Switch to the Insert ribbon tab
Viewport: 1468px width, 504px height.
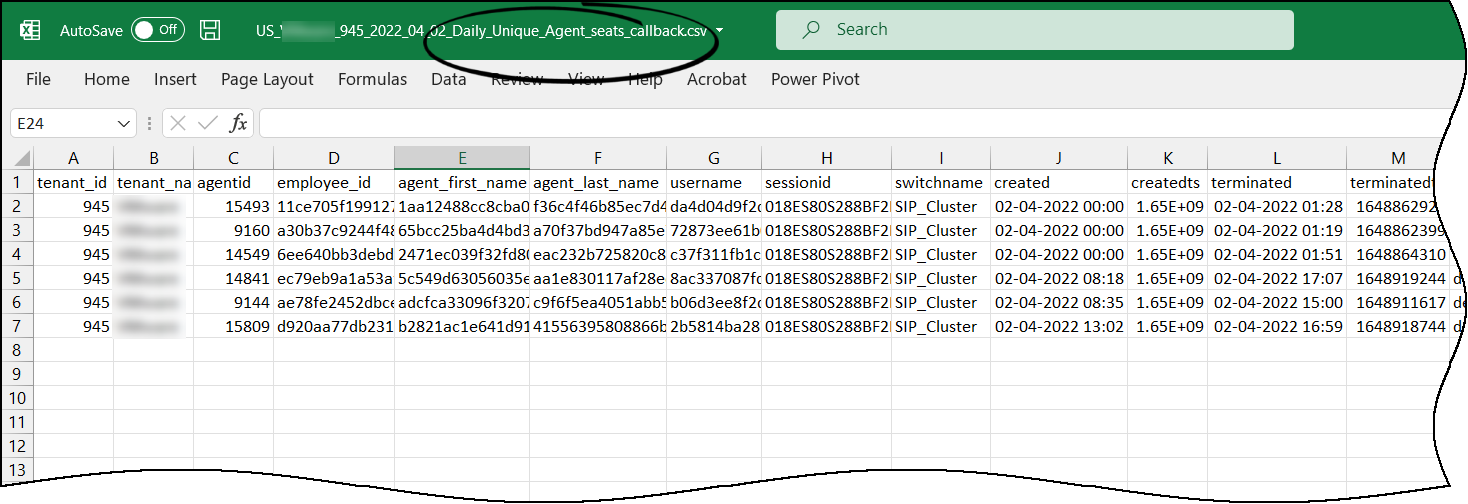[x=175, y=79]
